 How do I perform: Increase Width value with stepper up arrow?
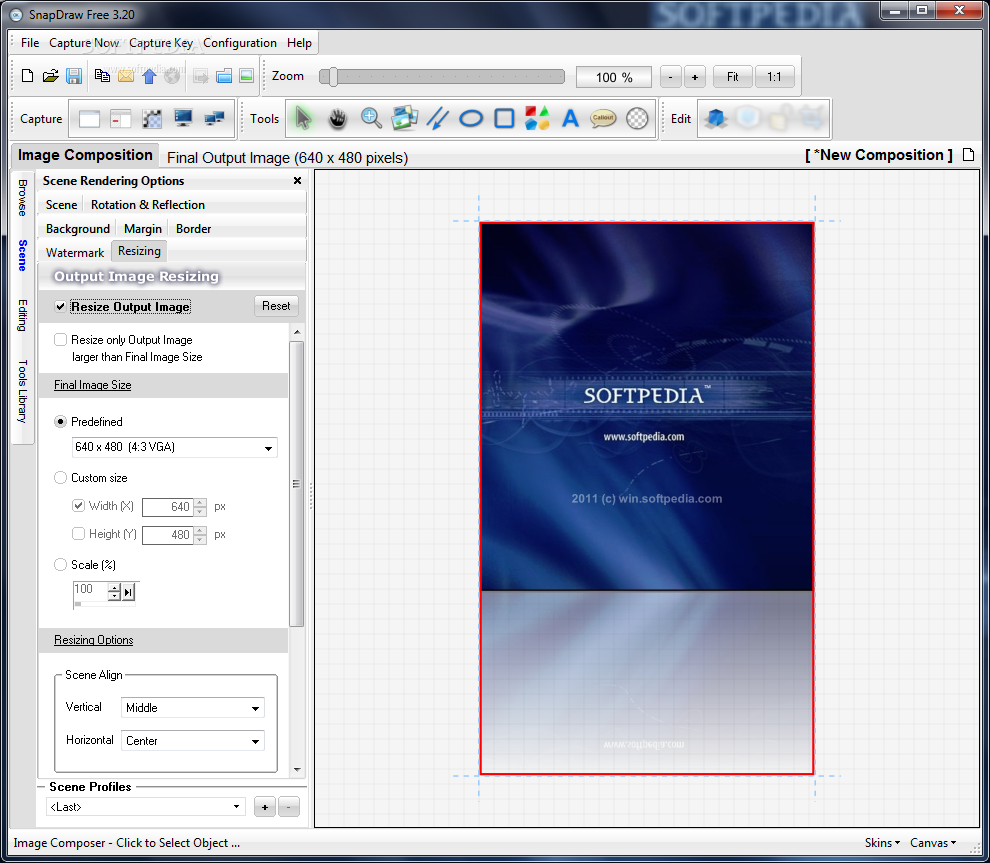click(x=200, y=503)
